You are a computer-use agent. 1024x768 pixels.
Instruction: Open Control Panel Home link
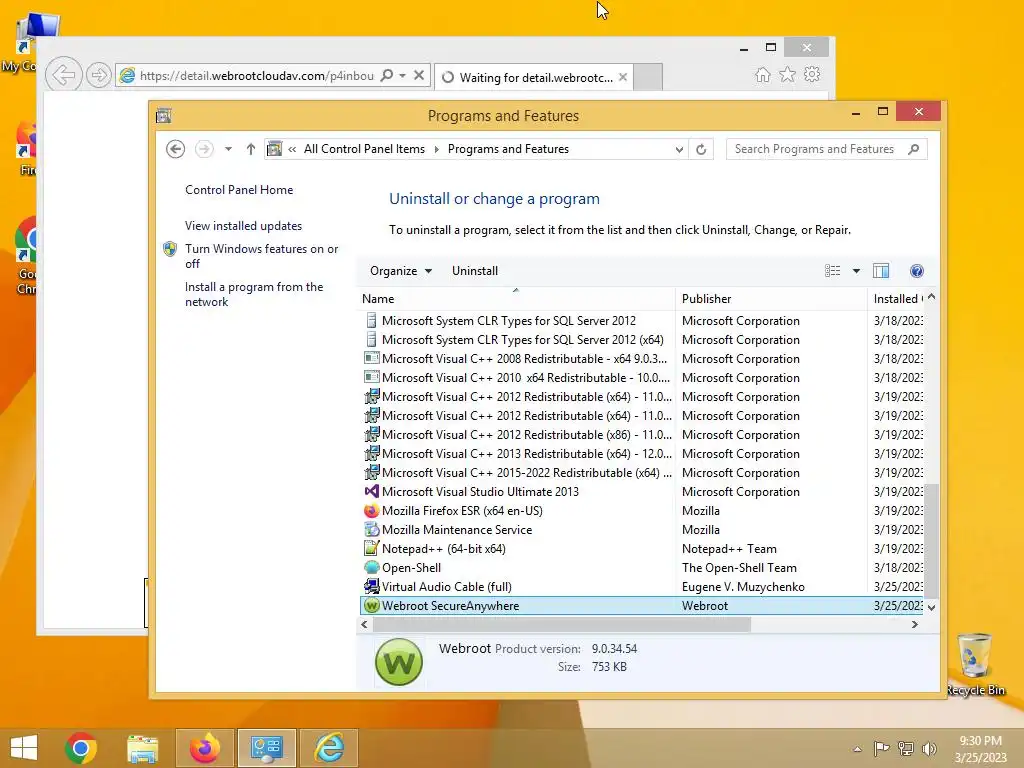pos(239,190)
